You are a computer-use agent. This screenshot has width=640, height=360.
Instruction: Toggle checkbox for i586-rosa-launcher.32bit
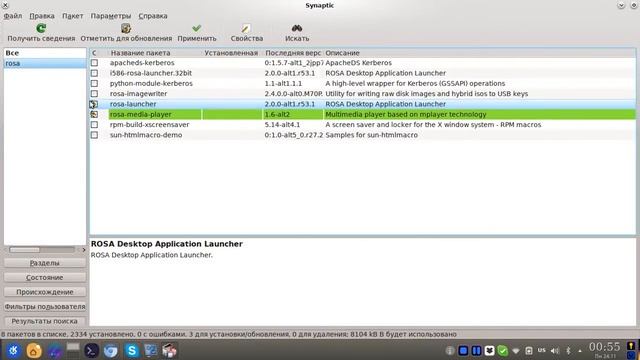pos(94,73)
